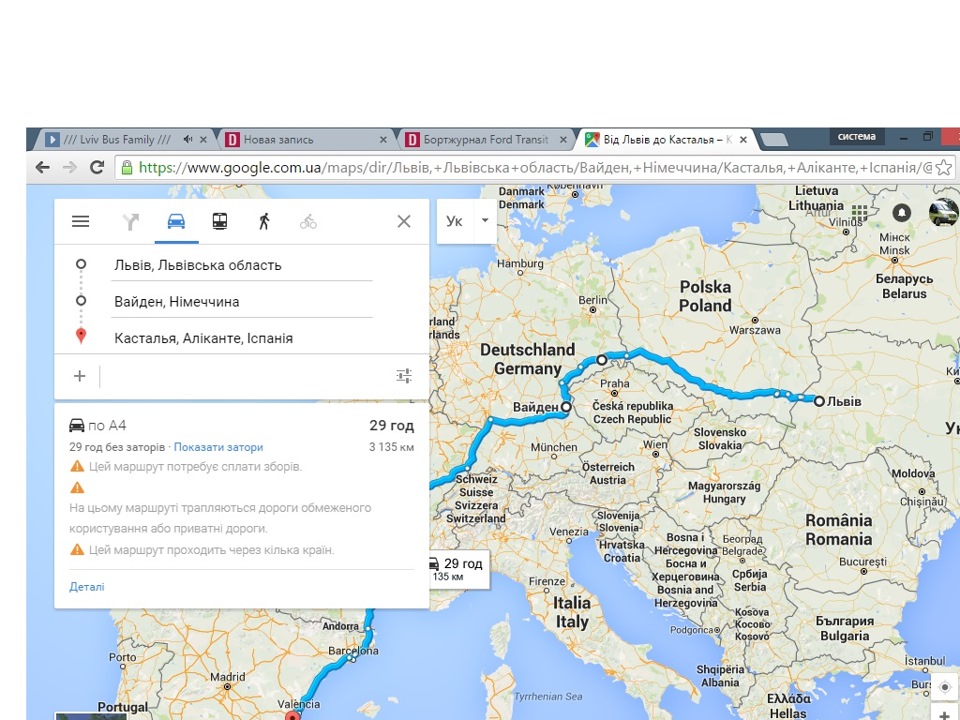Image resolution: width=960 pixels, height=720 pixels.
Task: Open a new browser tab
Action: (774, 140)
